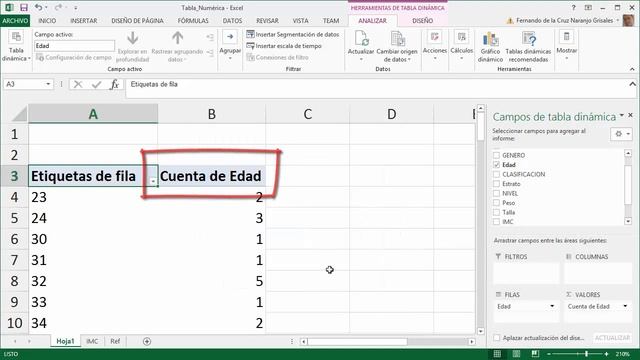Switch to the DATOS ribbon tab

point(232,20)
